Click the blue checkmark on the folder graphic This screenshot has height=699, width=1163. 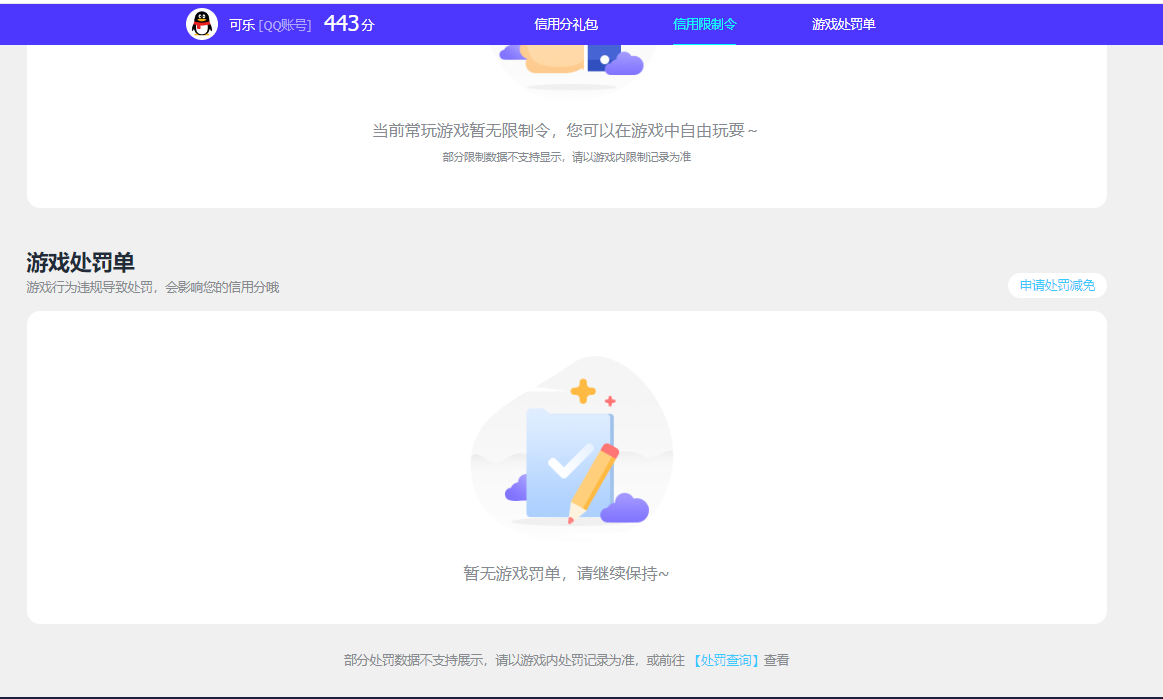[567, 464]
